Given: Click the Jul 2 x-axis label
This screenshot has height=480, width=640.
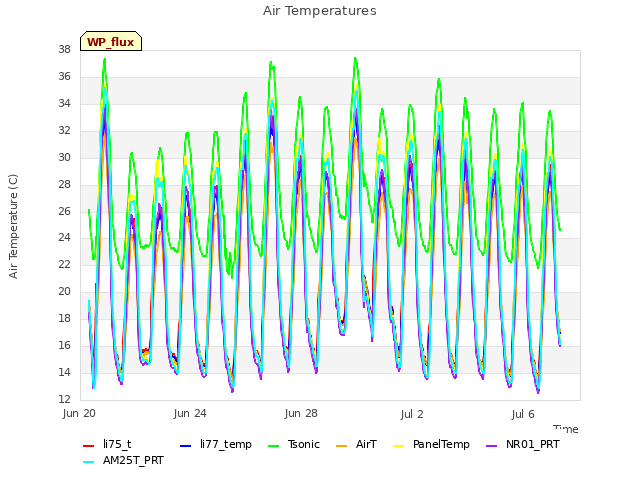Looking at the screenshot, I should click(x=412, y=414).
